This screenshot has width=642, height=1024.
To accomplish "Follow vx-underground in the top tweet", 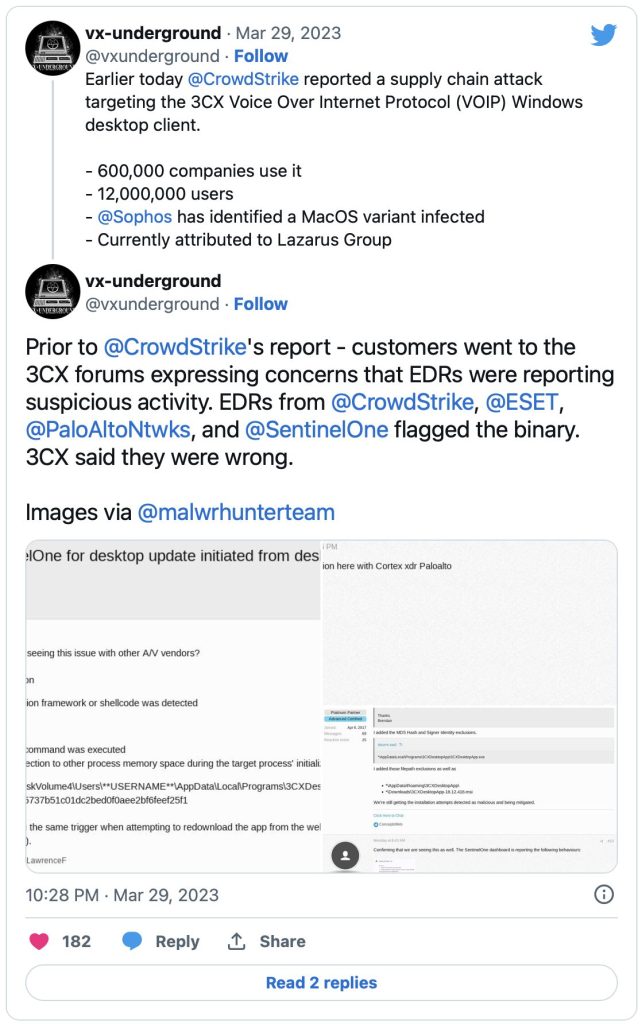I will coord(260,56).
